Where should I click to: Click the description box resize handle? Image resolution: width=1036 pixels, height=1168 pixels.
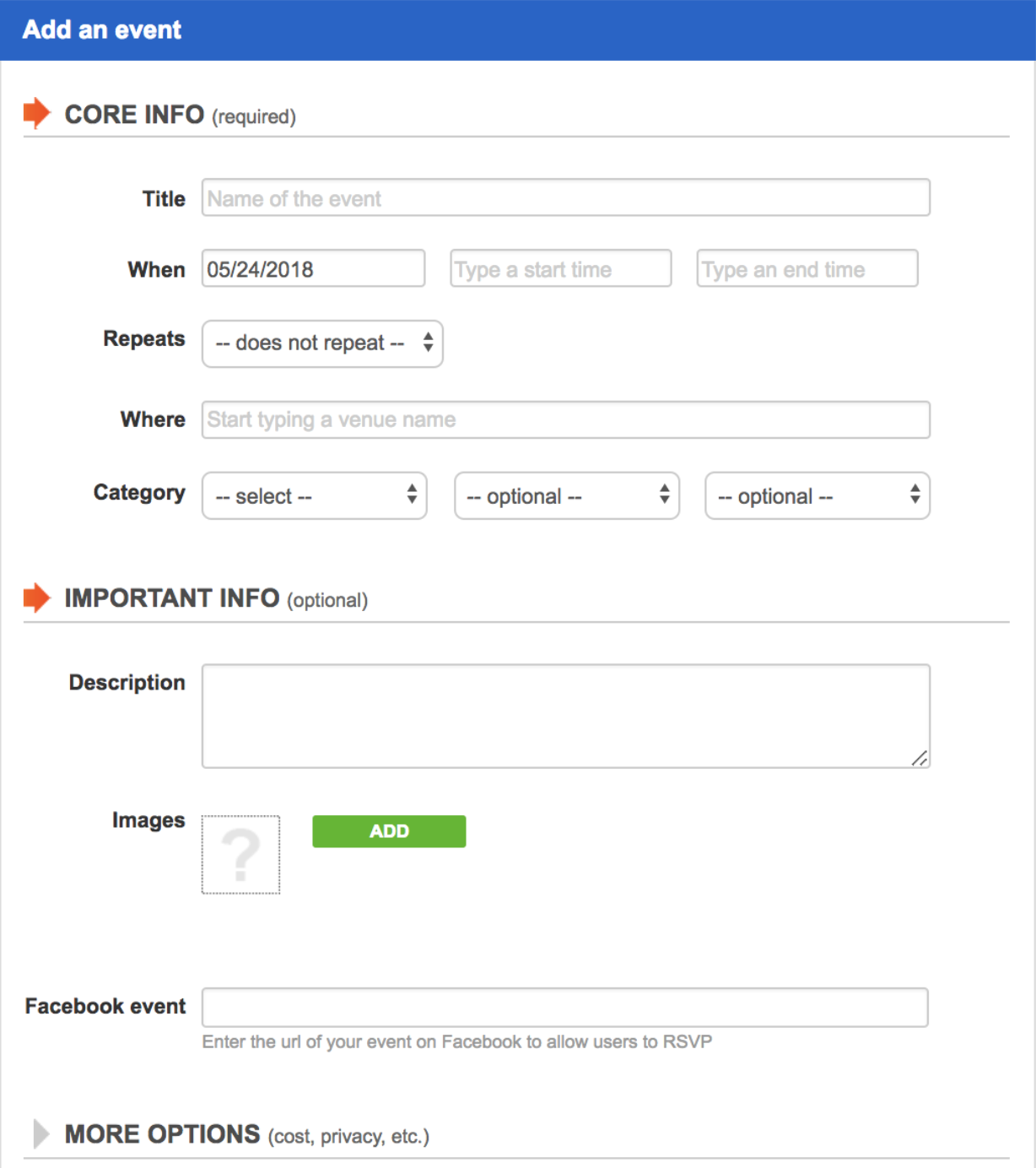point(920,758)
